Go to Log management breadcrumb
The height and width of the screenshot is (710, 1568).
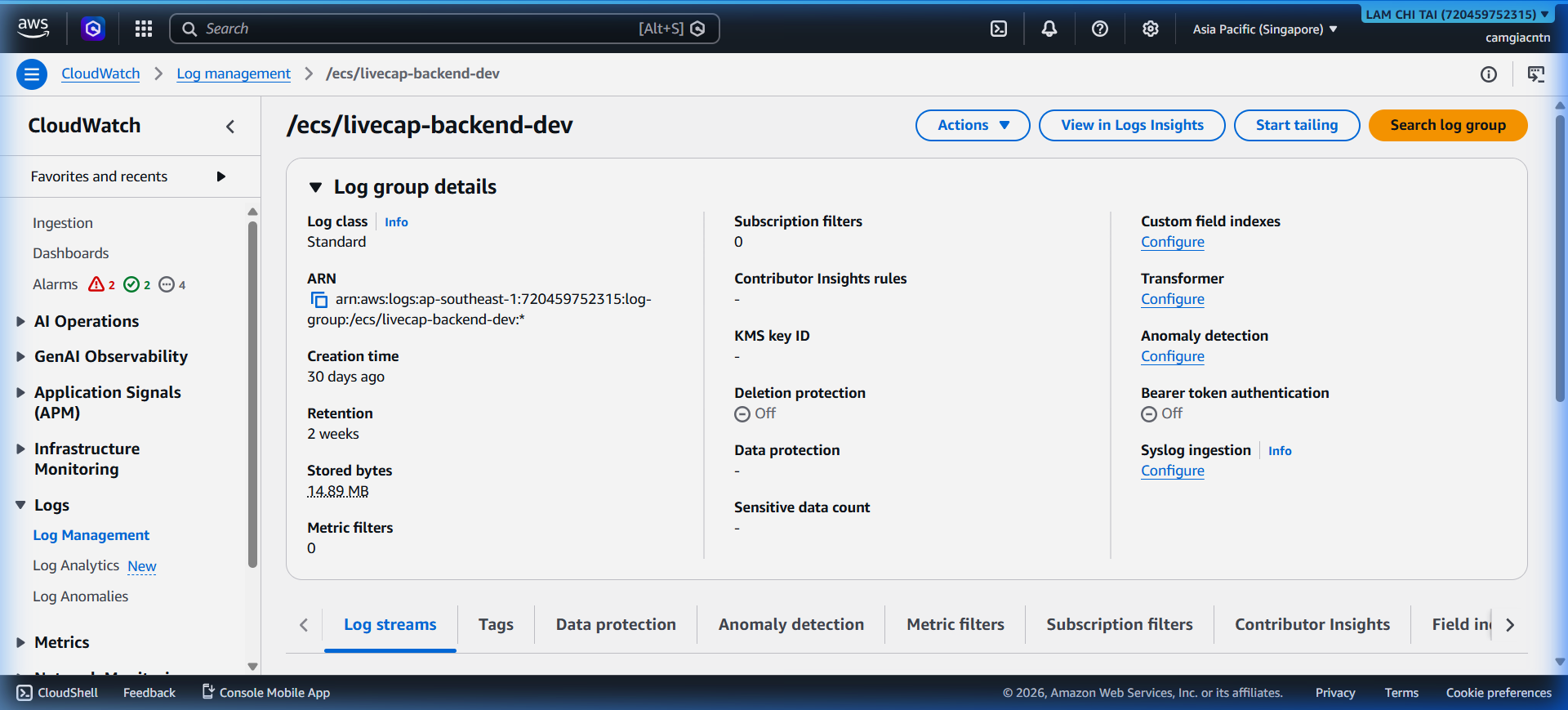pos(234,74)
